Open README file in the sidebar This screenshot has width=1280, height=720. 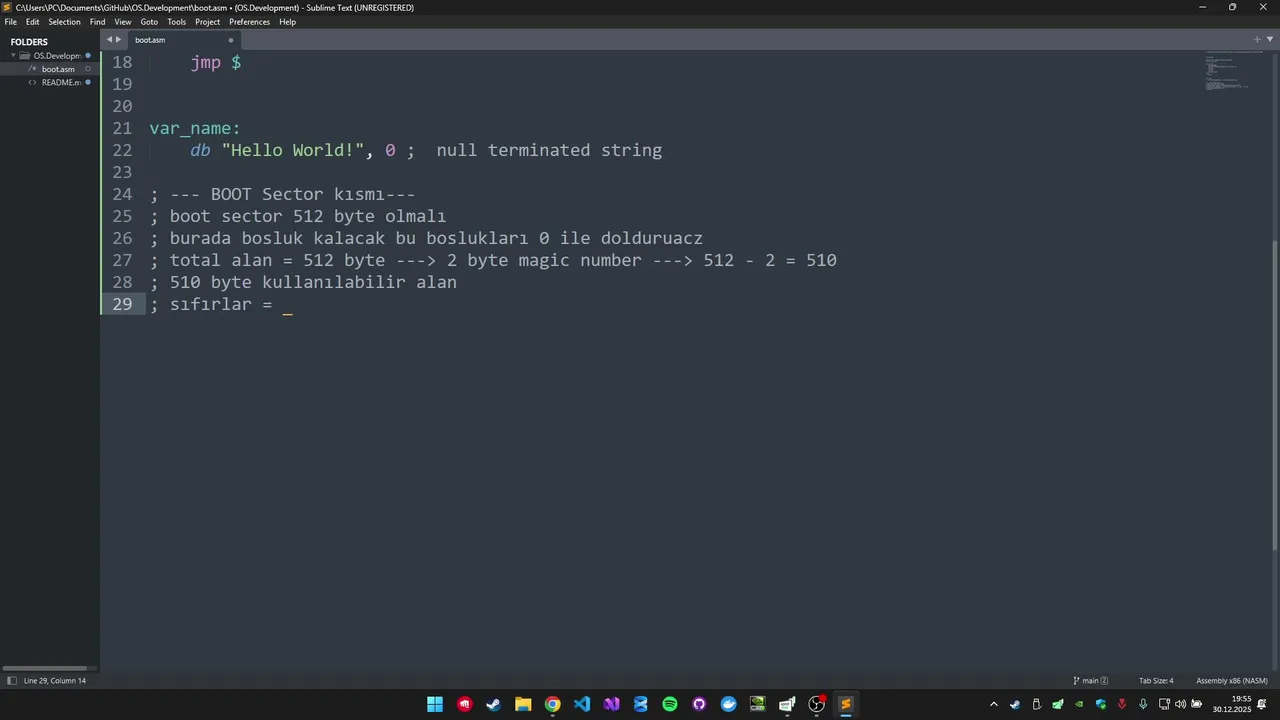click(x=61, y=82)
